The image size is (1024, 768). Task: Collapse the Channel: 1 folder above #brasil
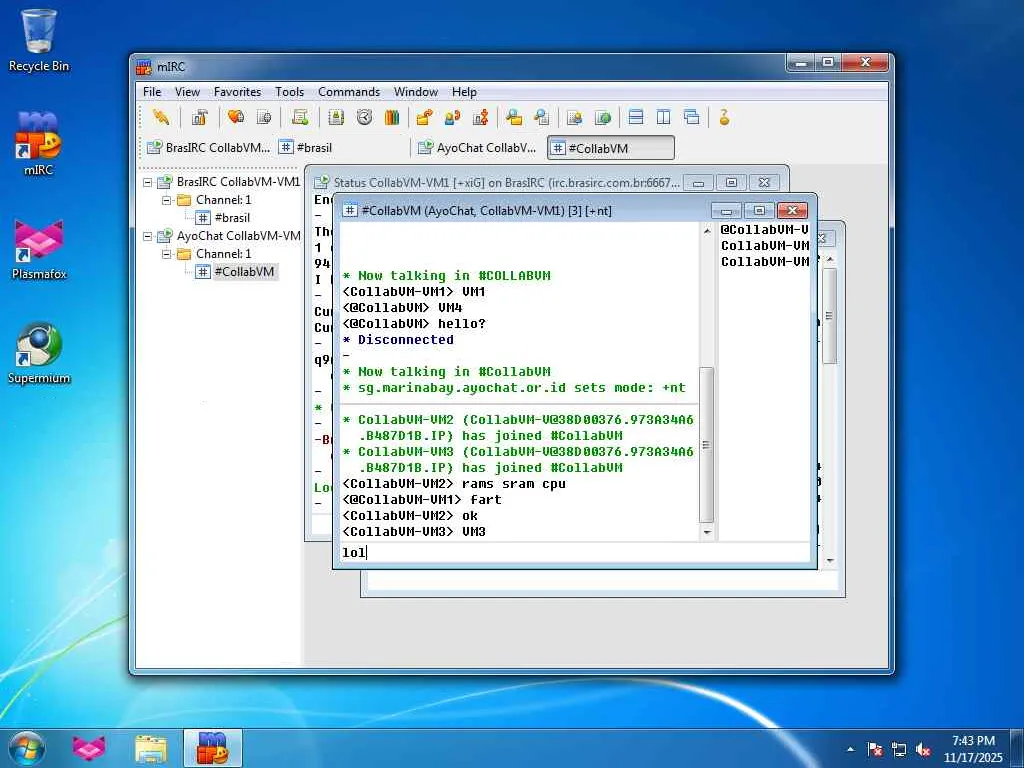click(x=167, y=200)
